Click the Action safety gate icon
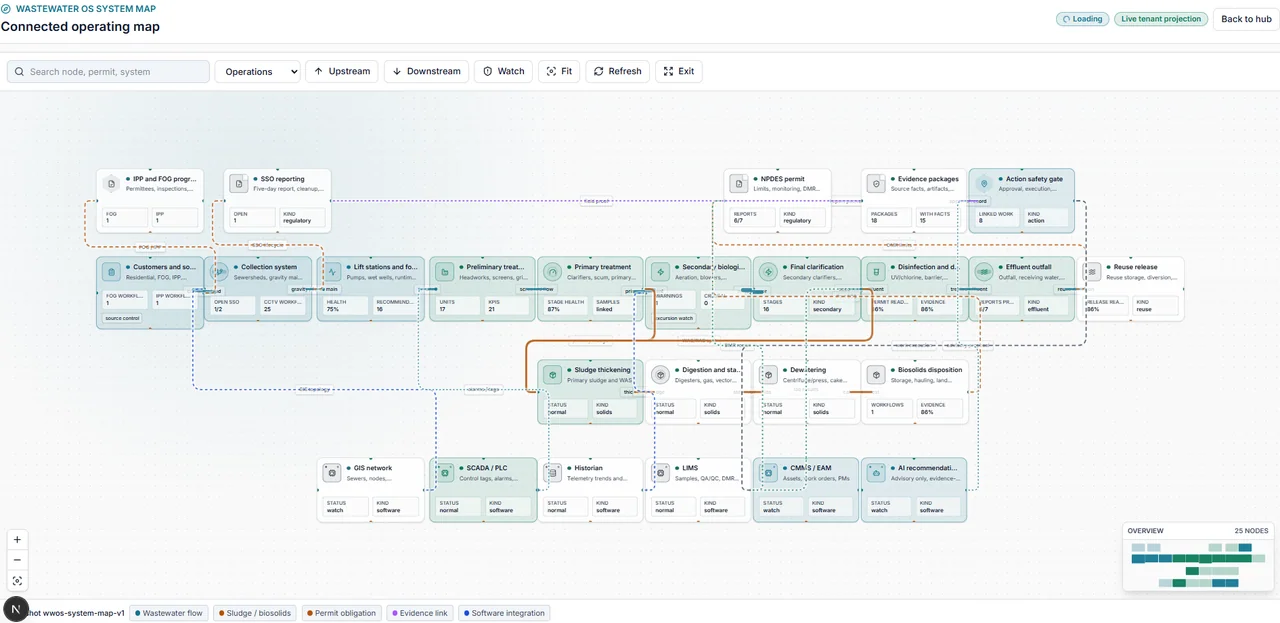The width and height of the screenshot is (1280, 623). pos(984,184)
